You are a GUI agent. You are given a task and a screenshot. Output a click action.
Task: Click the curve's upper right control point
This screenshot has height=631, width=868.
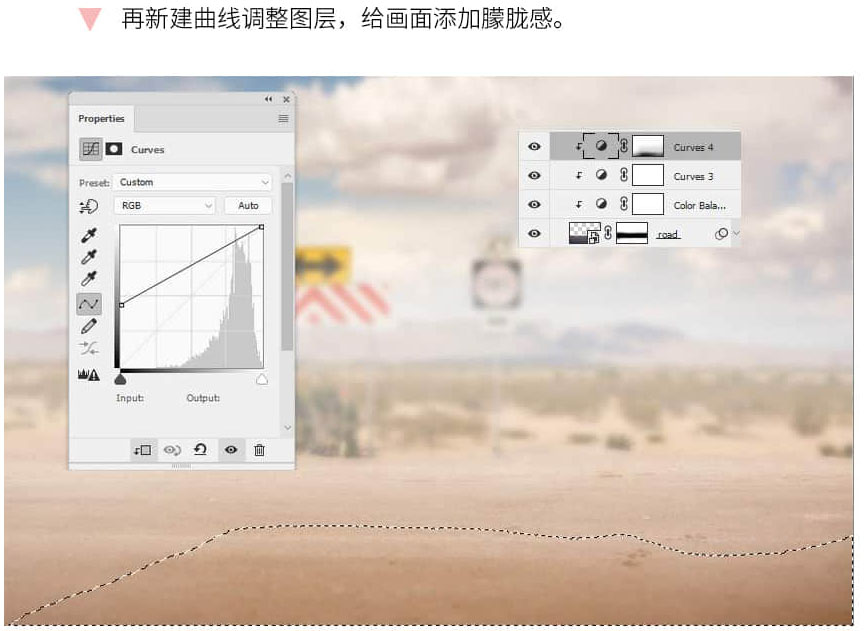pyautogui.click(x=261, y=227)
